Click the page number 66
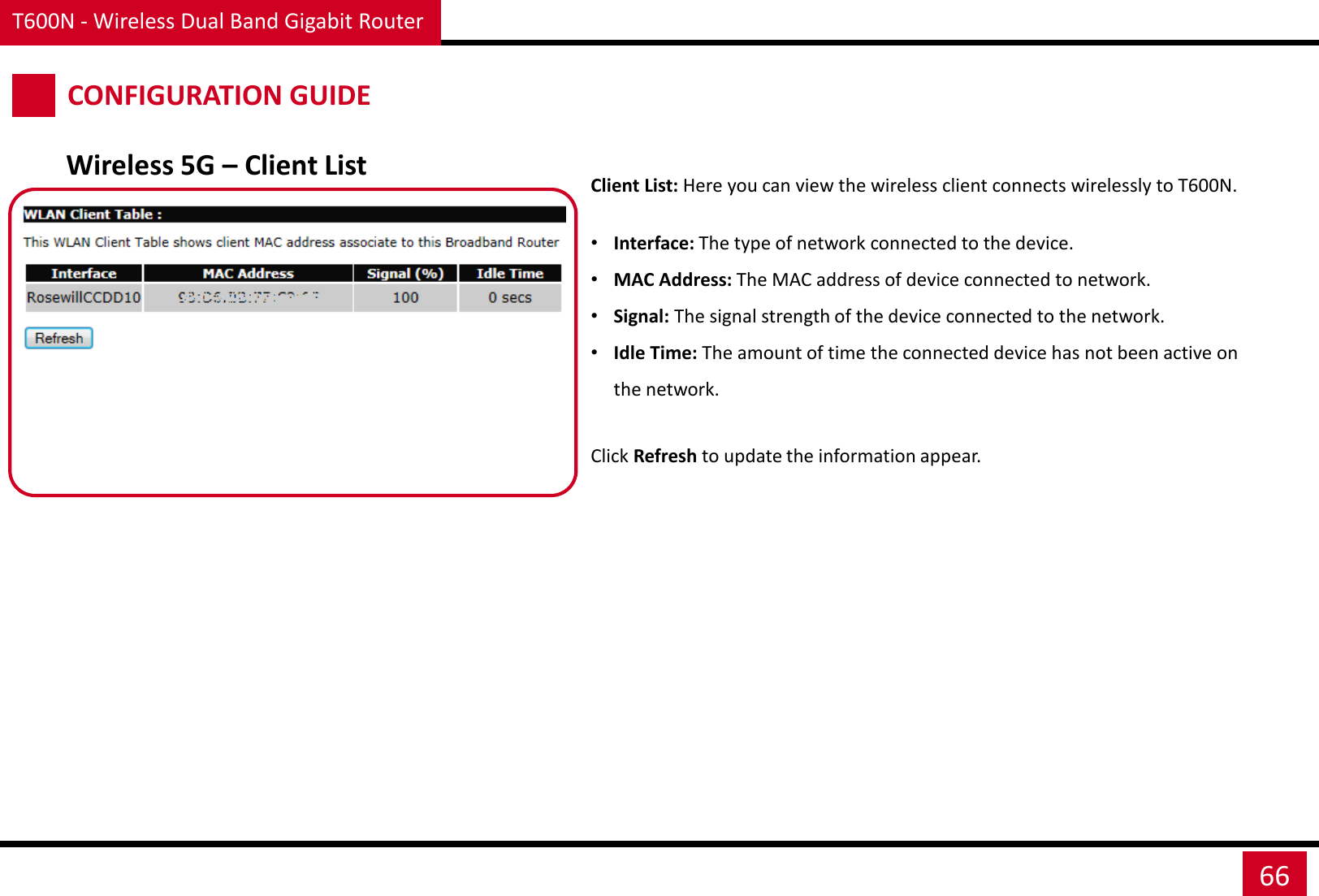 click(1274, 875)
